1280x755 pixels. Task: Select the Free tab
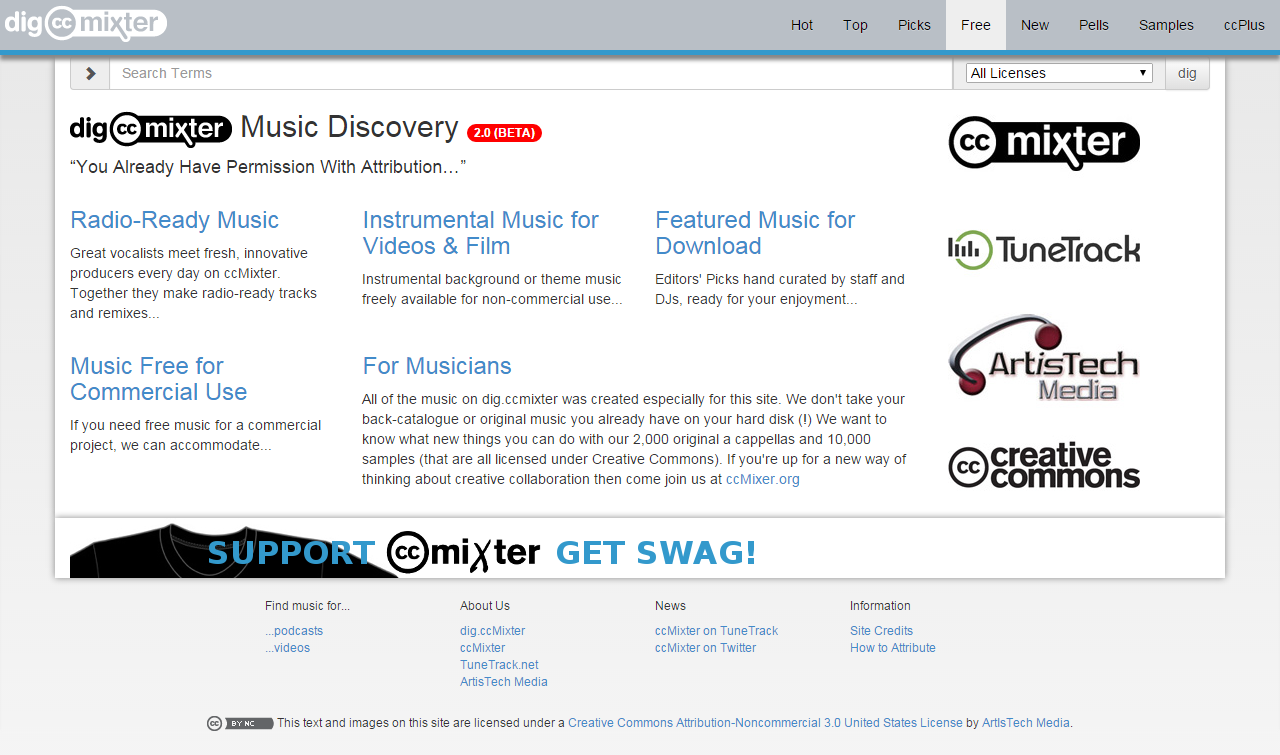point(976,25)
